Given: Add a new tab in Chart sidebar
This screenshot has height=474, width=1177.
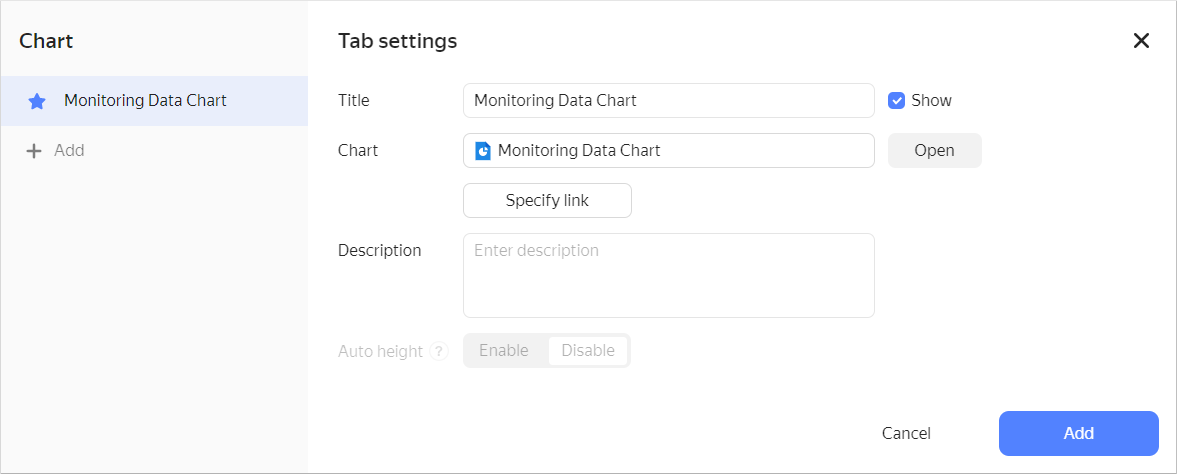Looking at the screenshot, I should pos(68,151).
